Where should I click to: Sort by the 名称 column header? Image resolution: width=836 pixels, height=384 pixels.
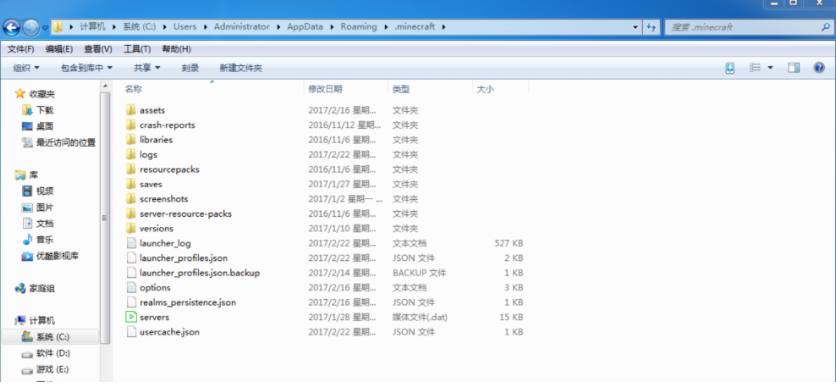pos(133,89)
